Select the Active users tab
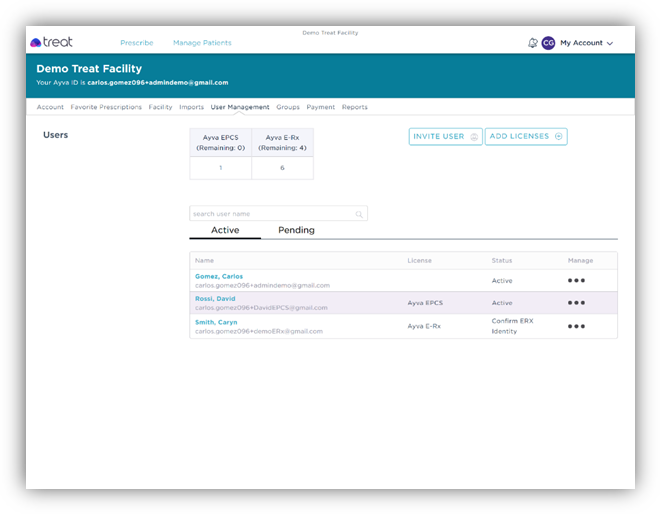This screenshot has width=660, height=514. tap(225, 230)
